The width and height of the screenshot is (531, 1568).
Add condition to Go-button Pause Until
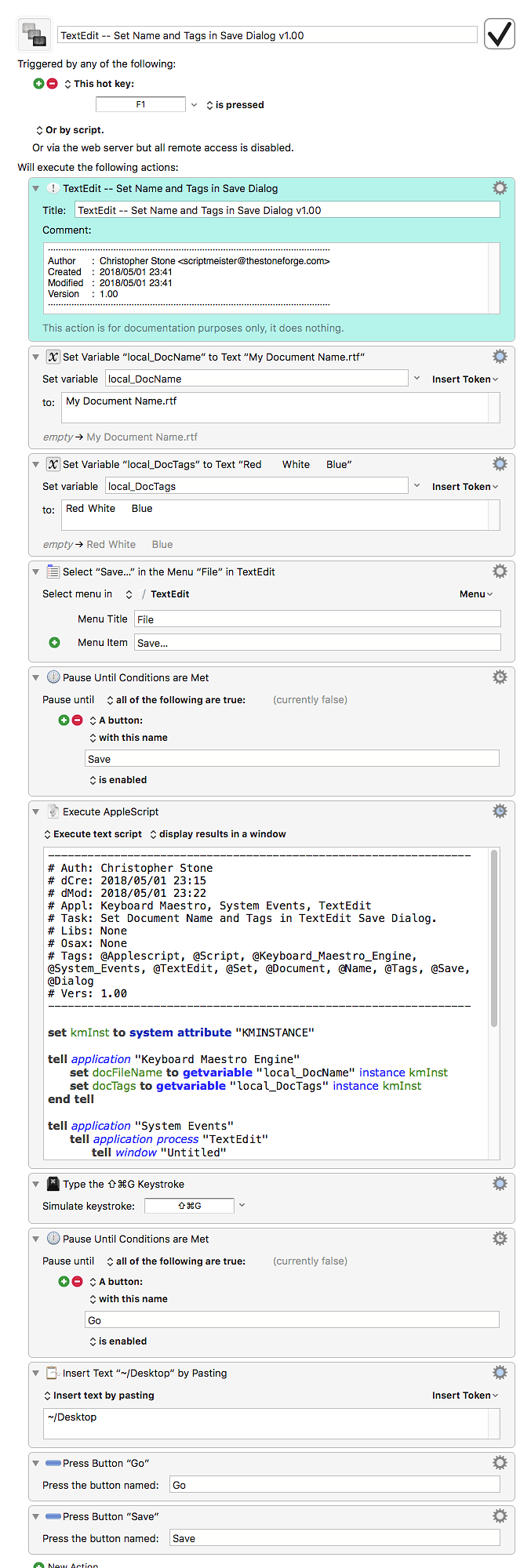tap(64, 1281)
